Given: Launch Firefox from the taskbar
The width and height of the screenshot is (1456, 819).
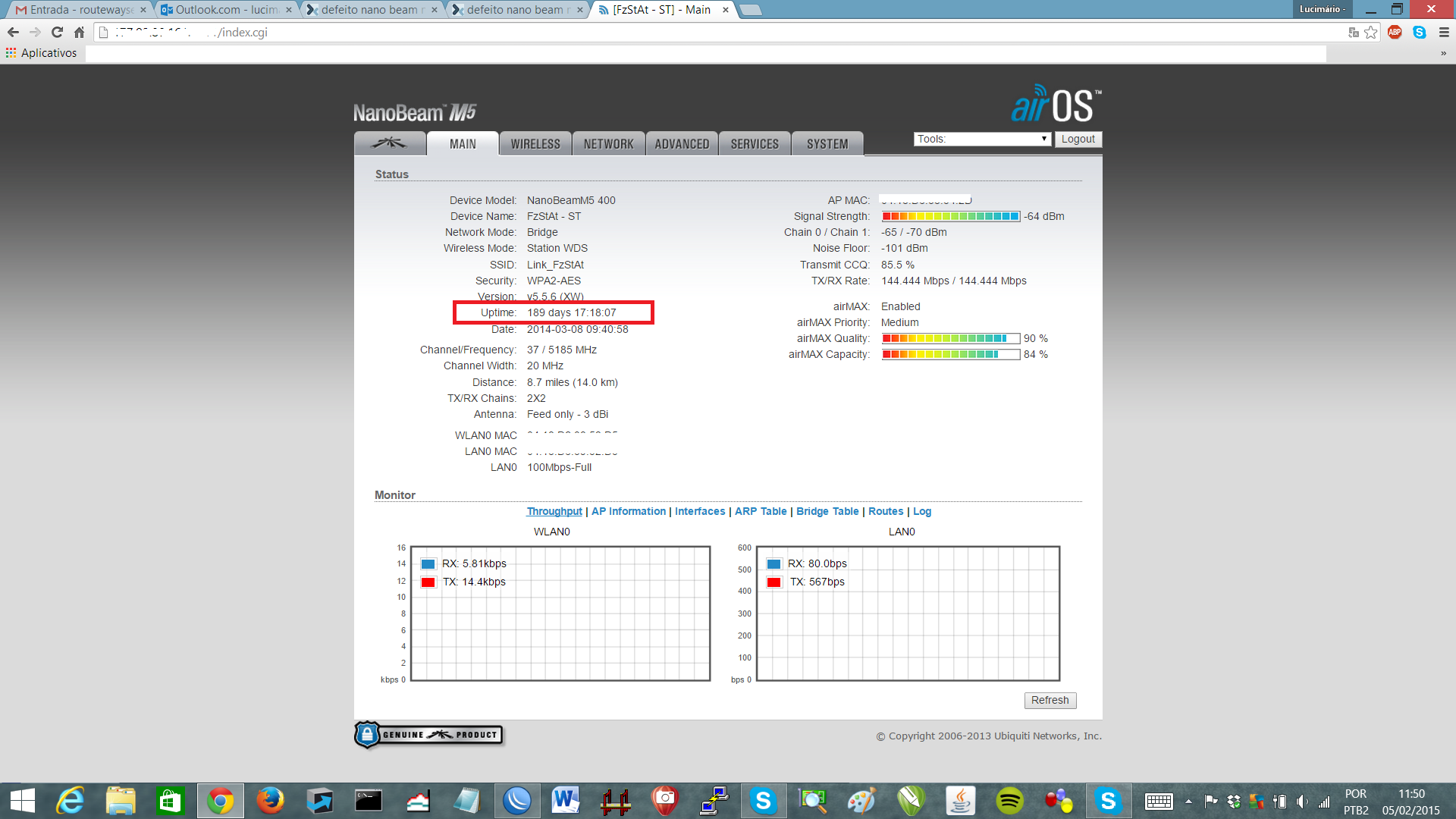Looking at the screenshot, I should coord(270,801).
